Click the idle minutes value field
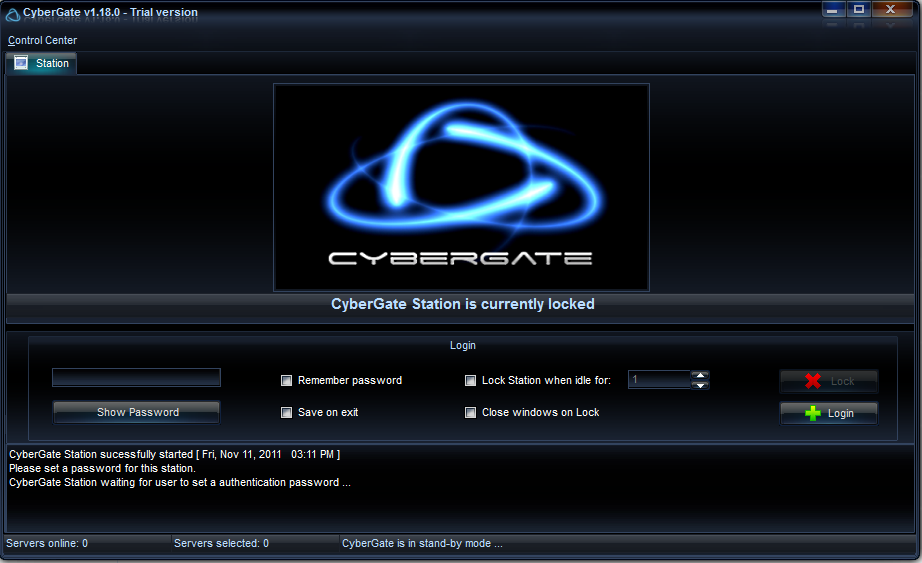Image resolution: width=922 pixels, height=563 pixels. (x=659, y=380)
